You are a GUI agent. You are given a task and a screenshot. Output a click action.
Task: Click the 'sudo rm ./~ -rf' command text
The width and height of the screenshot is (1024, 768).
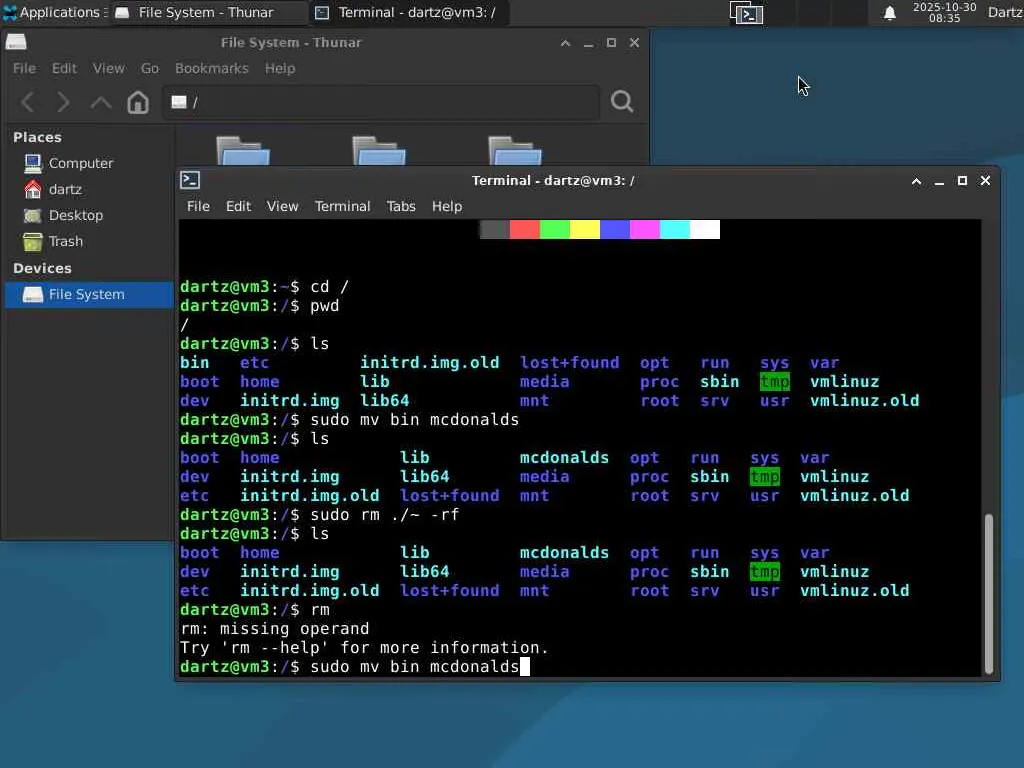tap(385, 515)
